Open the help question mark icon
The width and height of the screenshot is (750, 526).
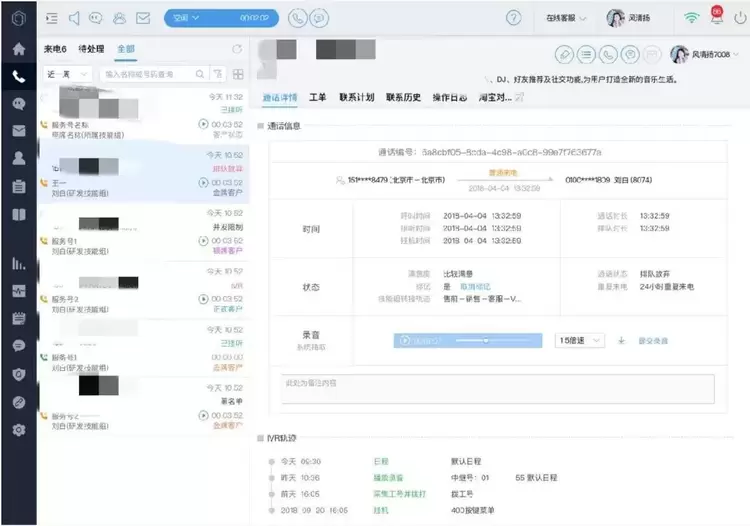(x=514, y=18)
